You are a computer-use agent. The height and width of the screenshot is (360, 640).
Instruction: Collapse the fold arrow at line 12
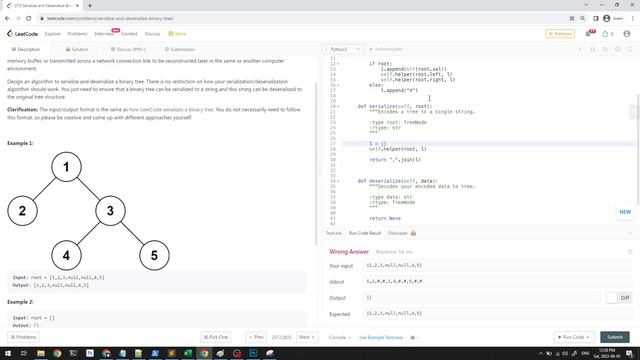[x=338, y=64]
